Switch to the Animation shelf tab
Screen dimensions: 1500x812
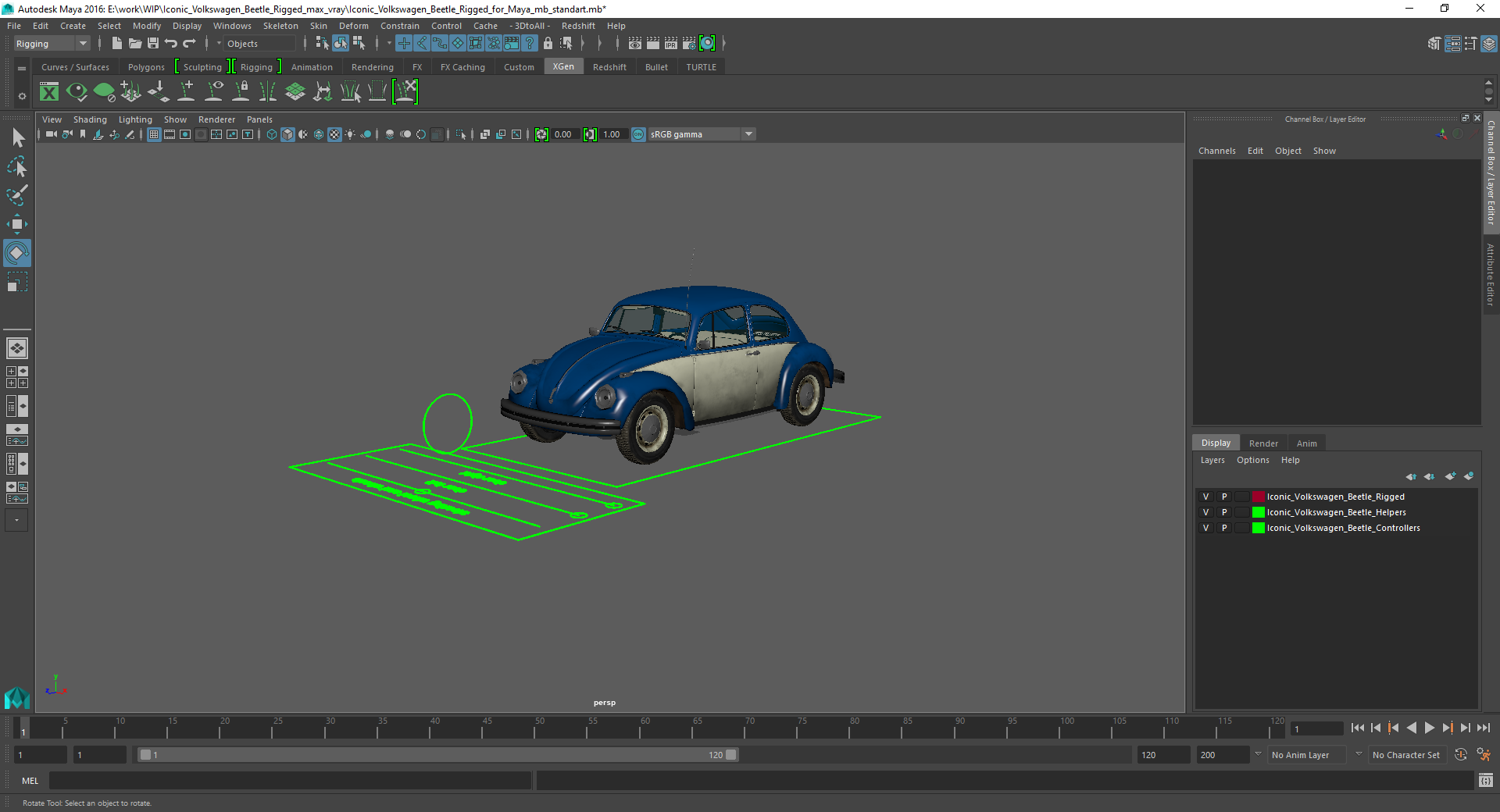tap(312, 67)
